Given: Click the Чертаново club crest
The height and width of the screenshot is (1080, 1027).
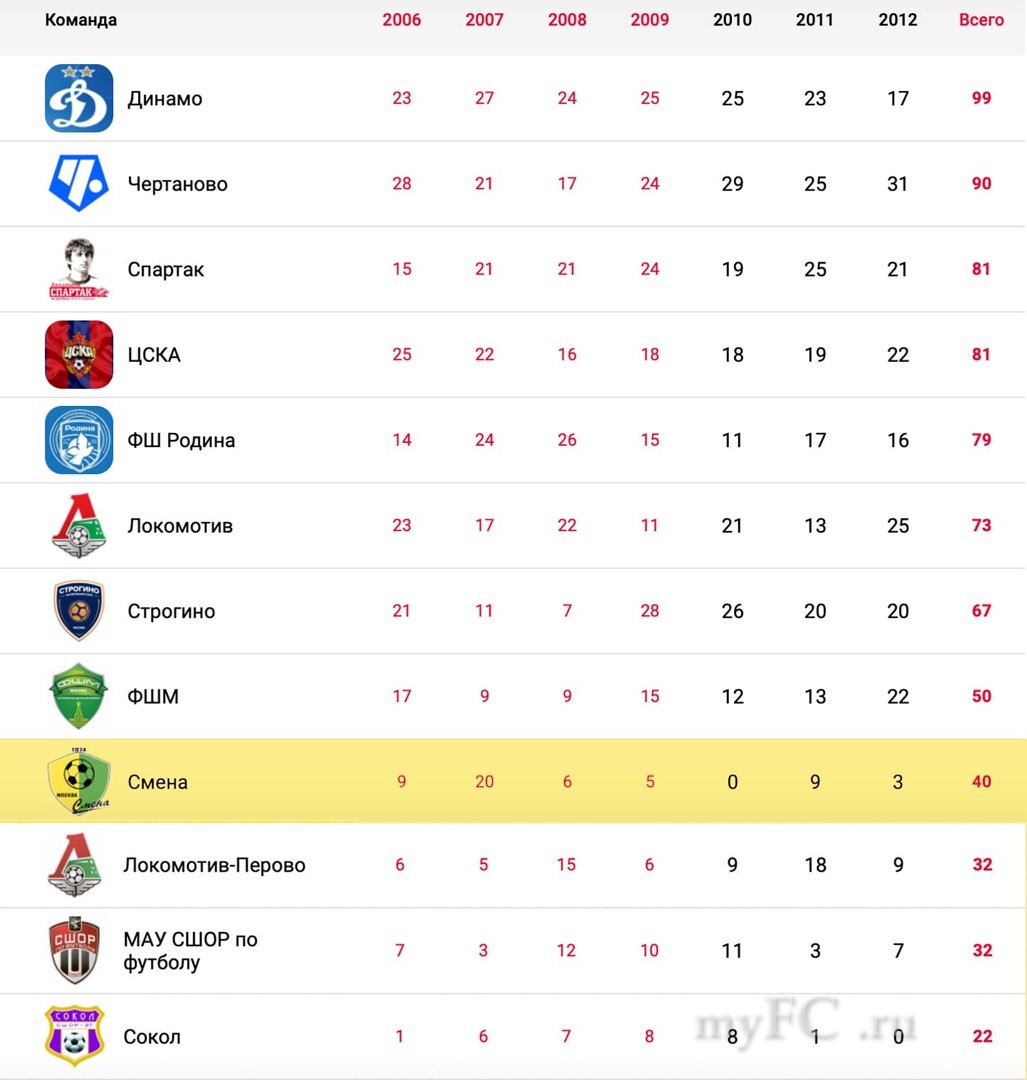Looking at the screenshot, I should [x=79, y=183].
